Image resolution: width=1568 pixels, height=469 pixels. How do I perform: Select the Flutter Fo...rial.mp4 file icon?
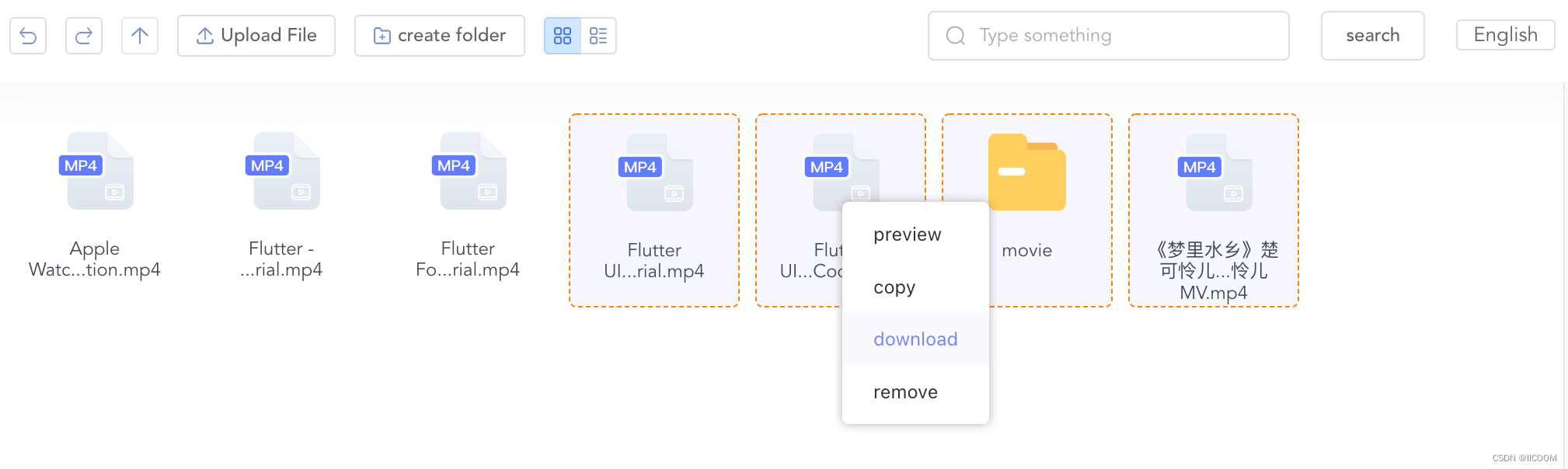[469, 171]
